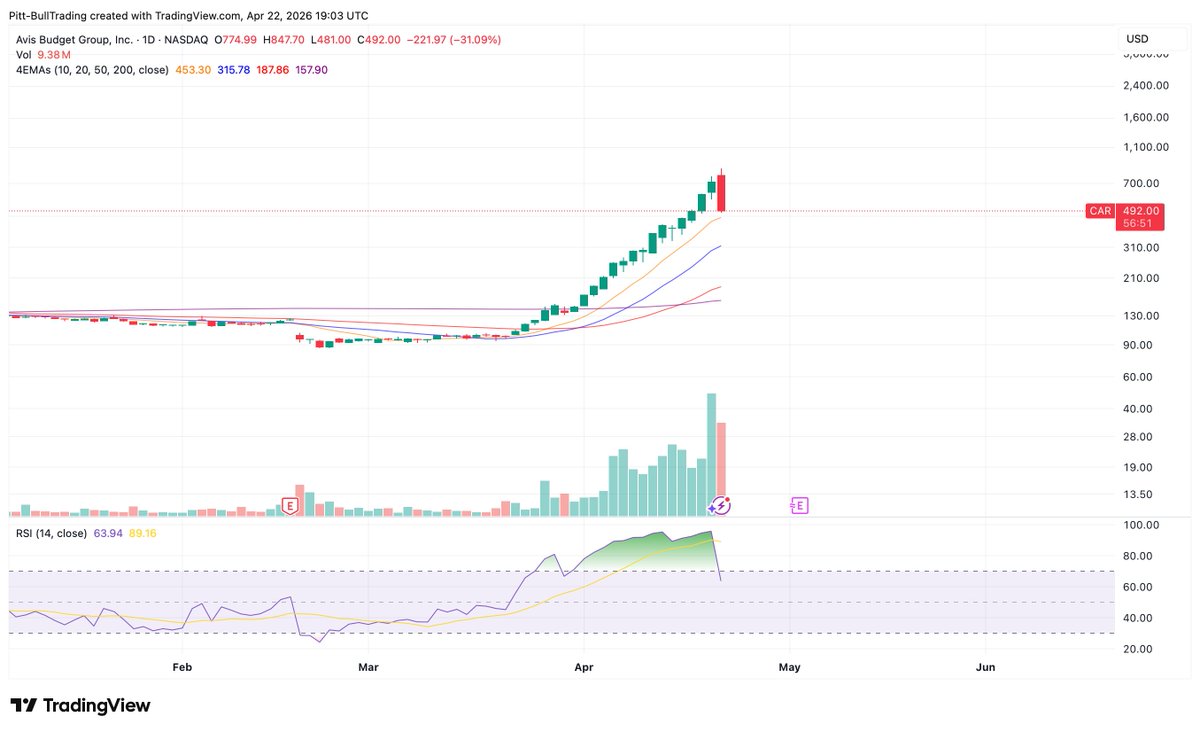Screen dimensions: 1200x732
Task: Click the 310.00 price scale label
Action: point(1141,248)
